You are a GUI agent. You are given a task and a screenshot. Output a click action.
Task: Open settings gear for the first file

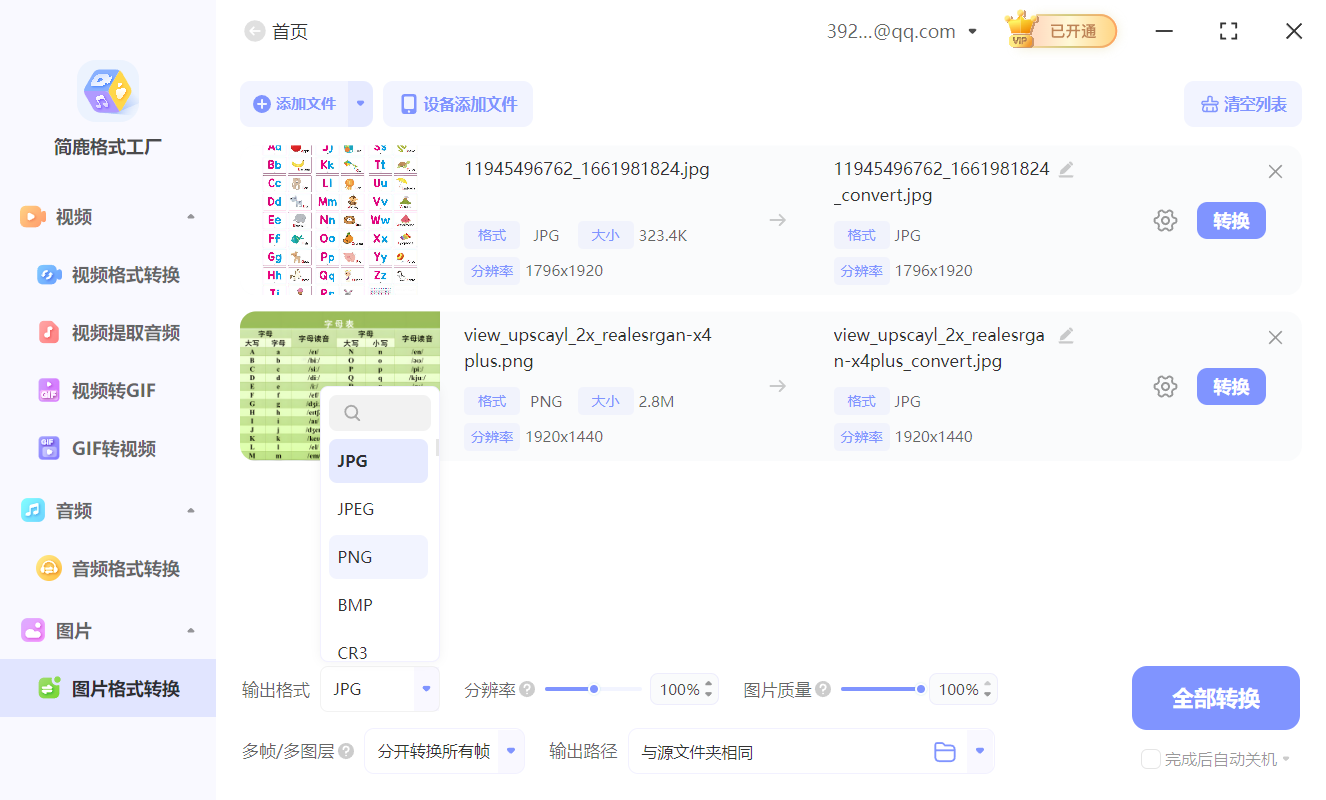(x=1165, y=220)
